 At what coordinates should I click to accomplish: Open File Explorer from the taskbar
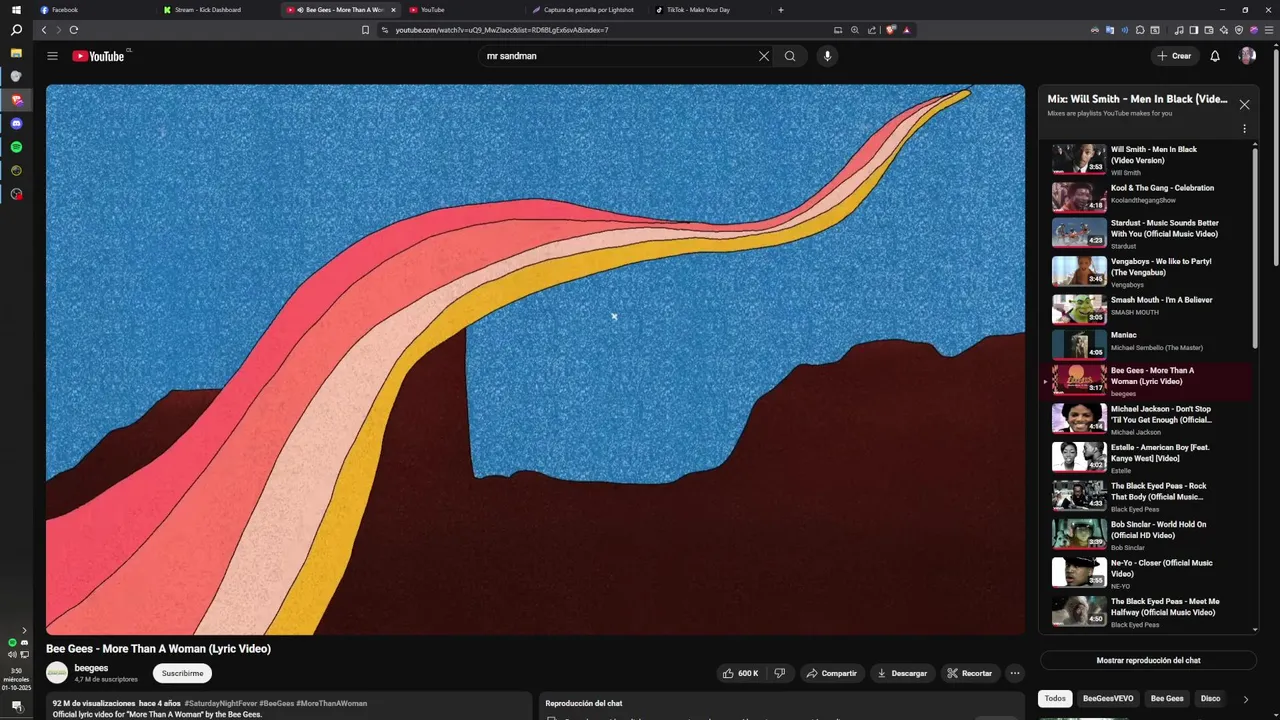click(x=16, y=52)
